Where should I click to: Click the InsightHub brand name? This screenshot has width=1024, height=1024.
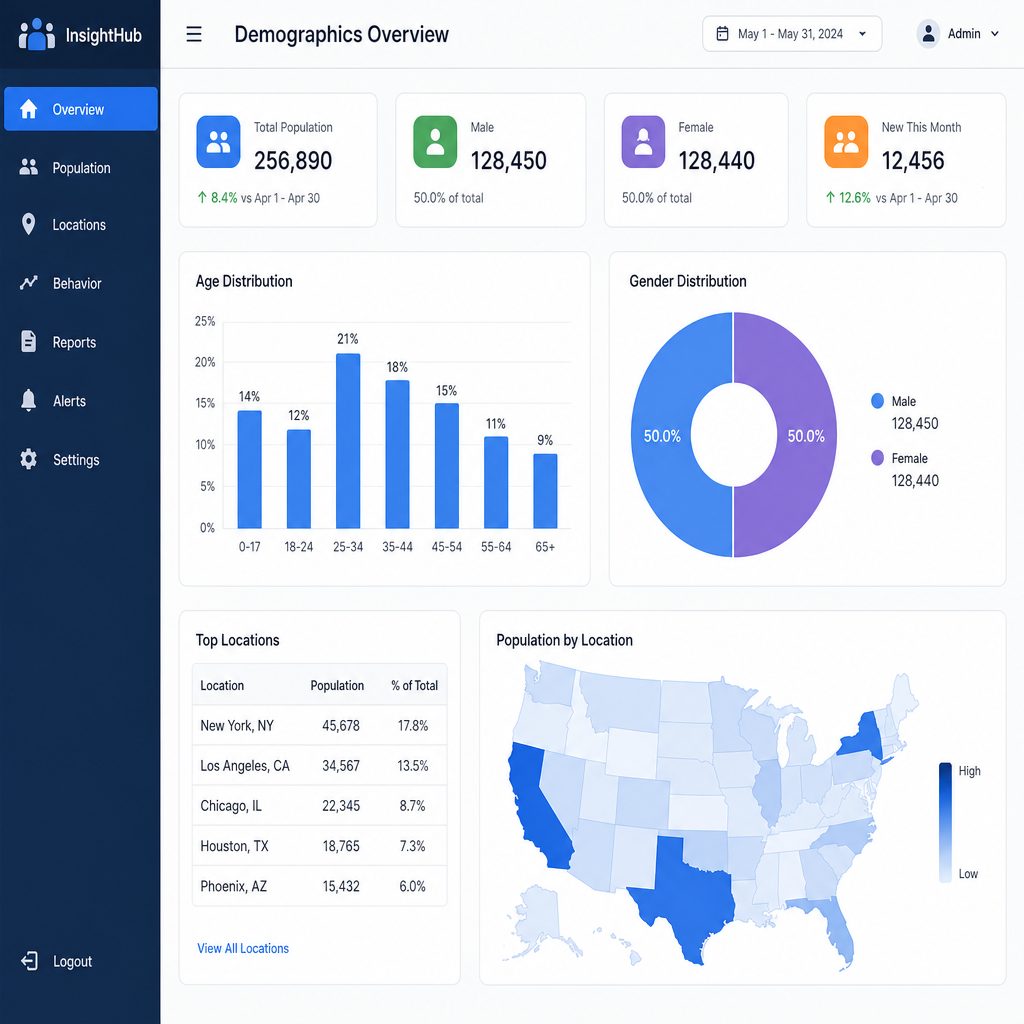click(x=103, y=35)
